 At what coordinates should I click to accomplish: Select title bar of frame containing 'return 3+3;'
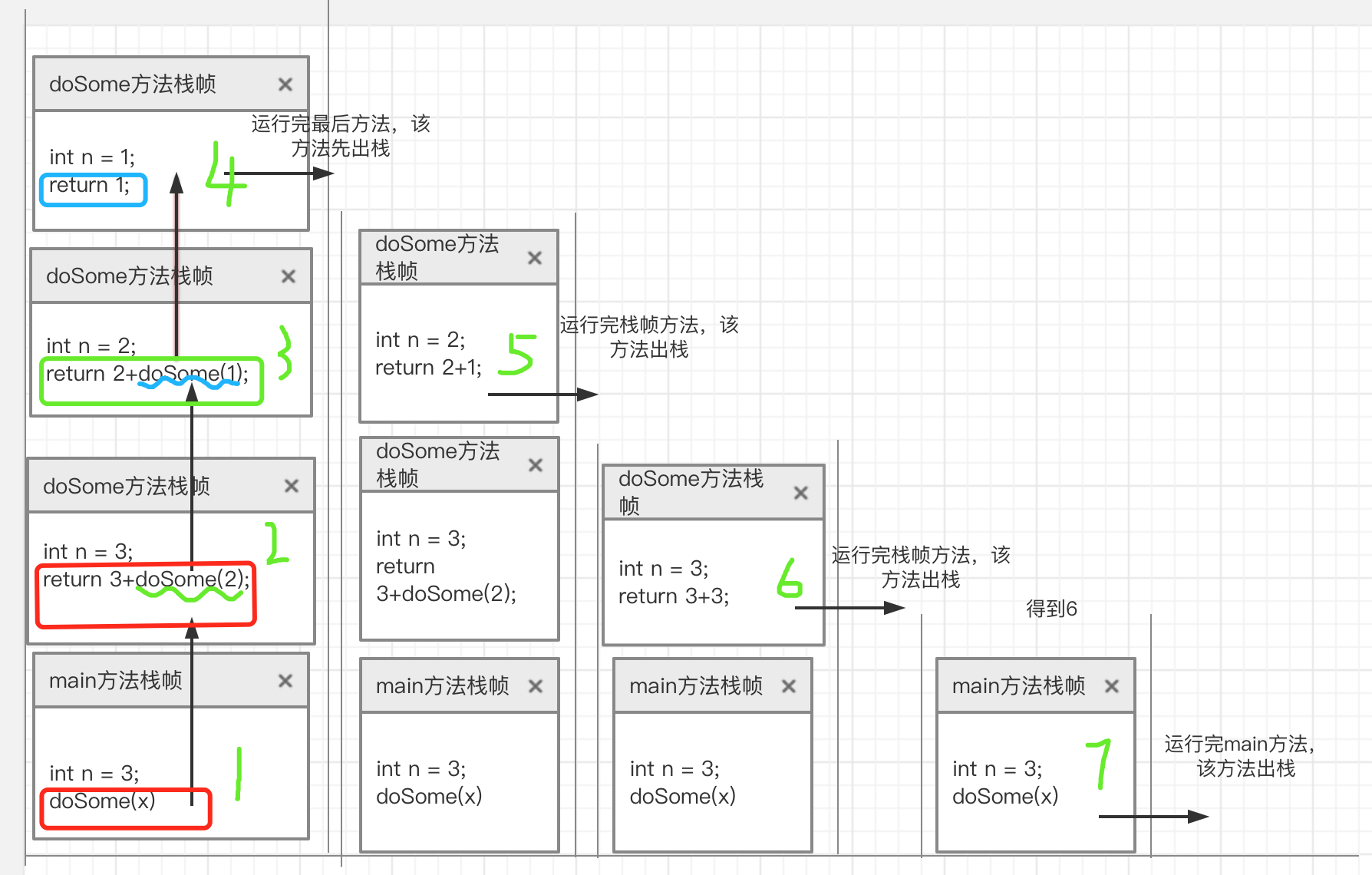click(x=714, y=492)
